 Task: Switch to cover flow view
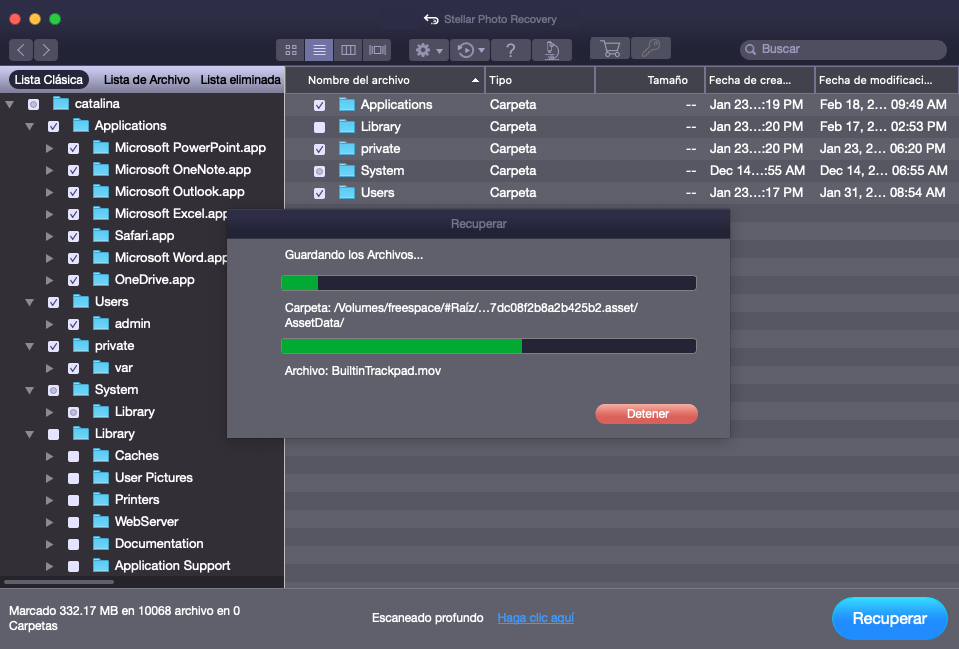coord(377,50)
